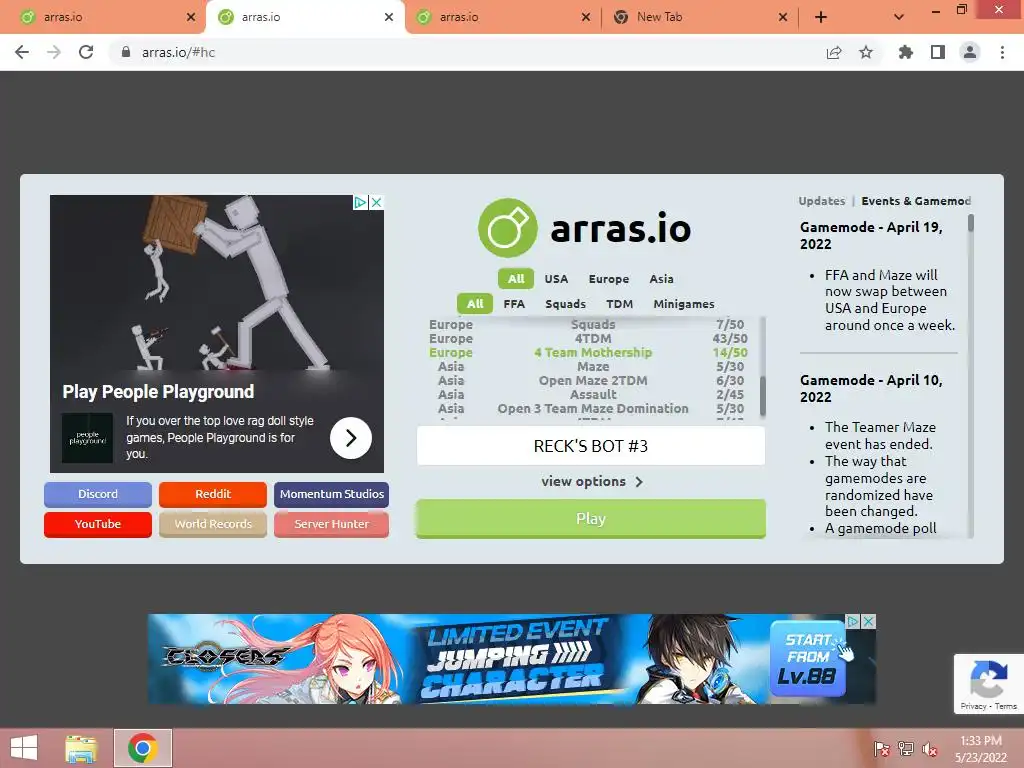Filter gamemodes by FFA
Viewport: 1024px width, 768px height.
coord(514,304)
